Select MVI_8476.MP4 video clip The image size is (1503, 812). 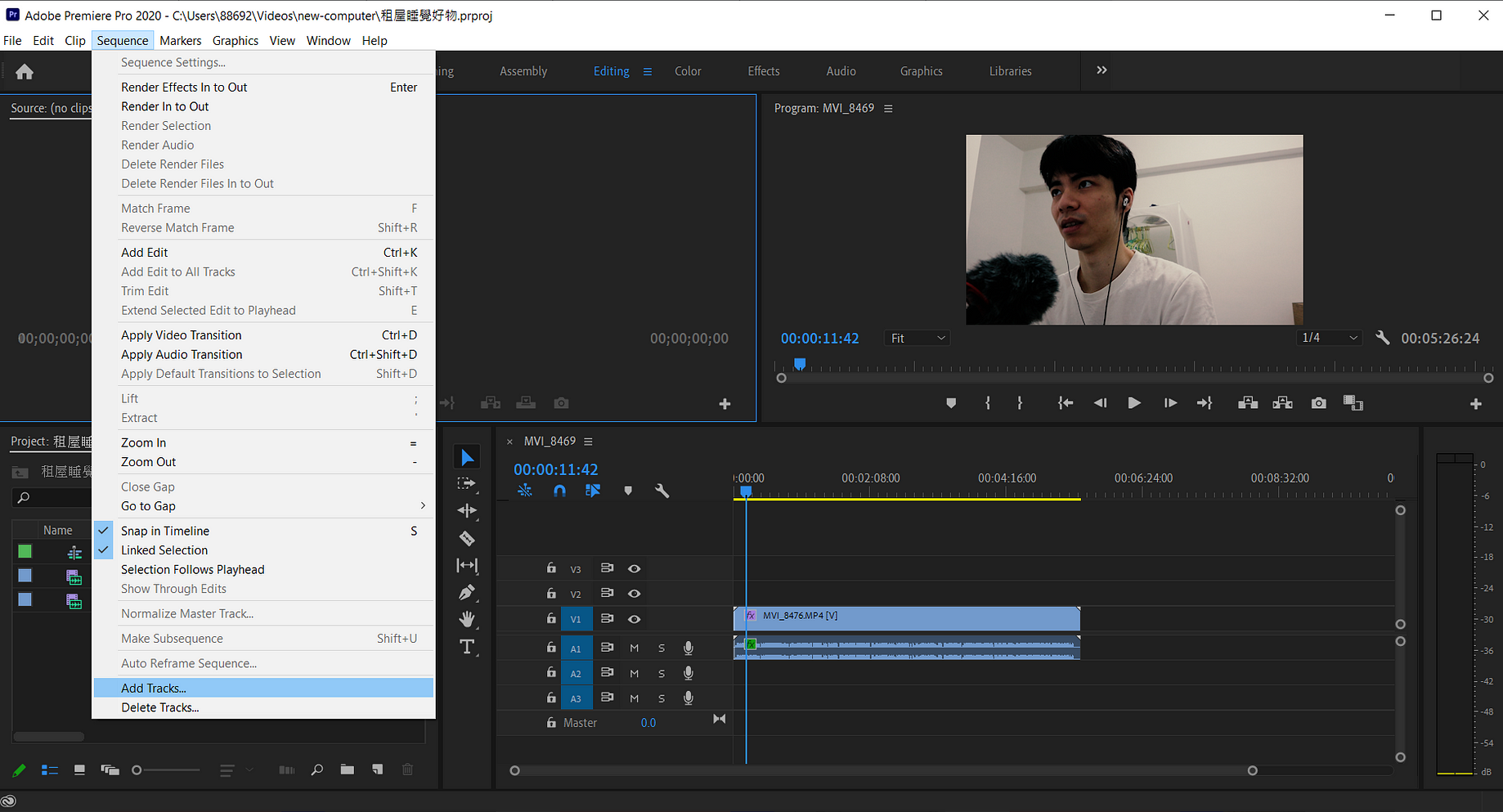pyautogui.click(x=907, y=618)
